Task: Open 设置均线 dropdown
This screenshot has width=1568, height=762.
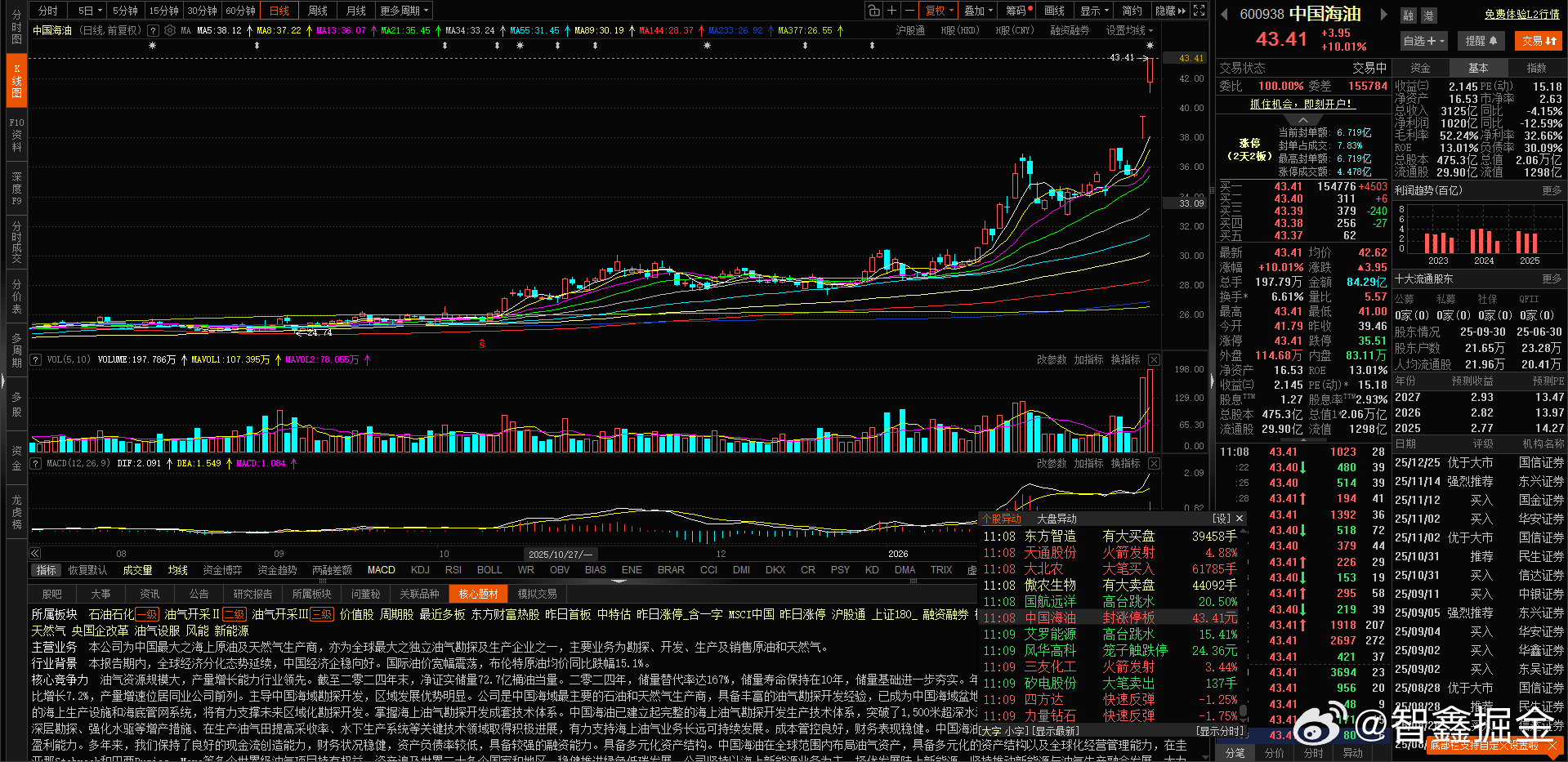Action: coord(1129,30)
